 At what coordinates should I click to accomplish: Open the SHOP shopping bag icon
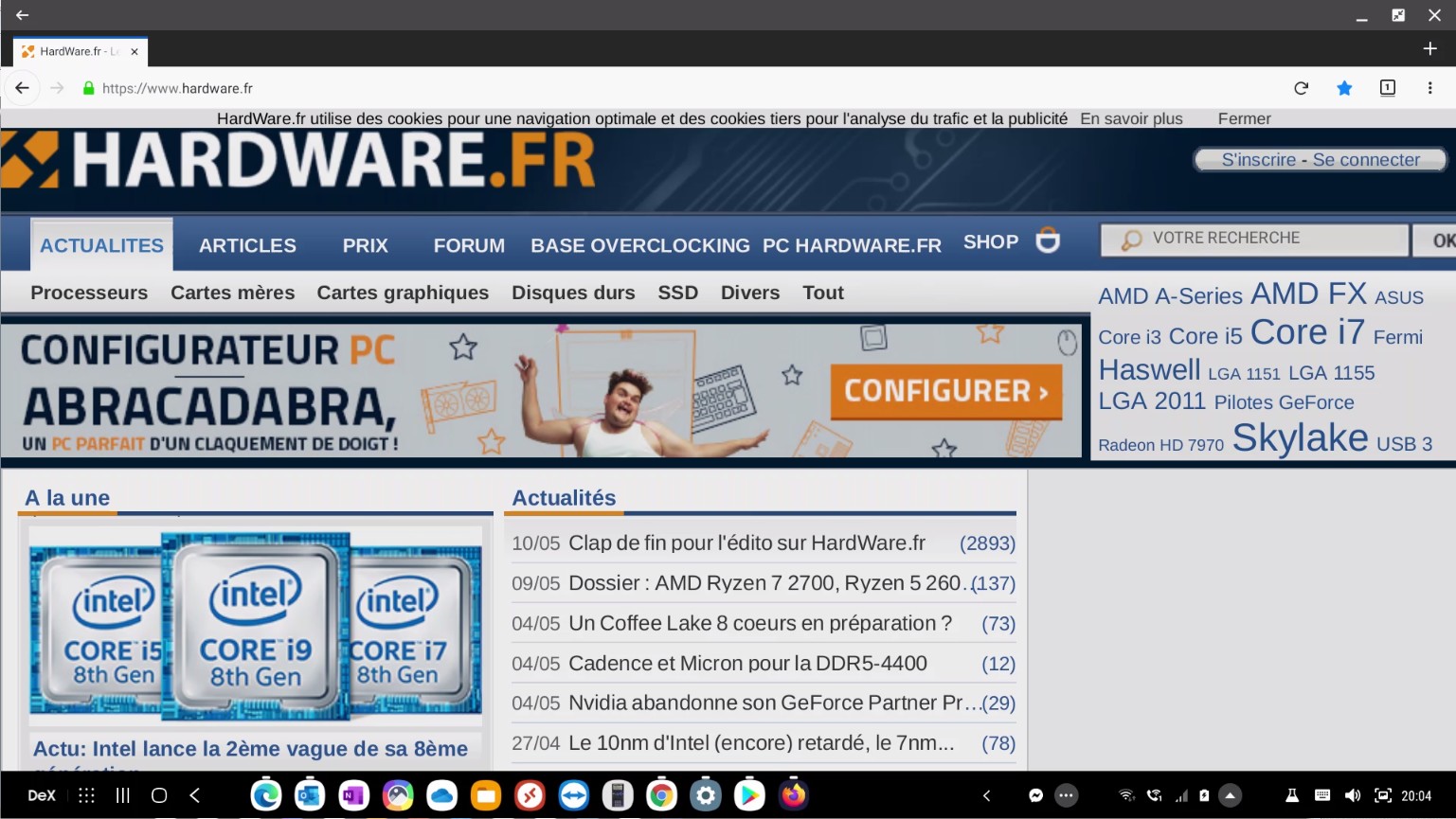tap(1048, 241)
